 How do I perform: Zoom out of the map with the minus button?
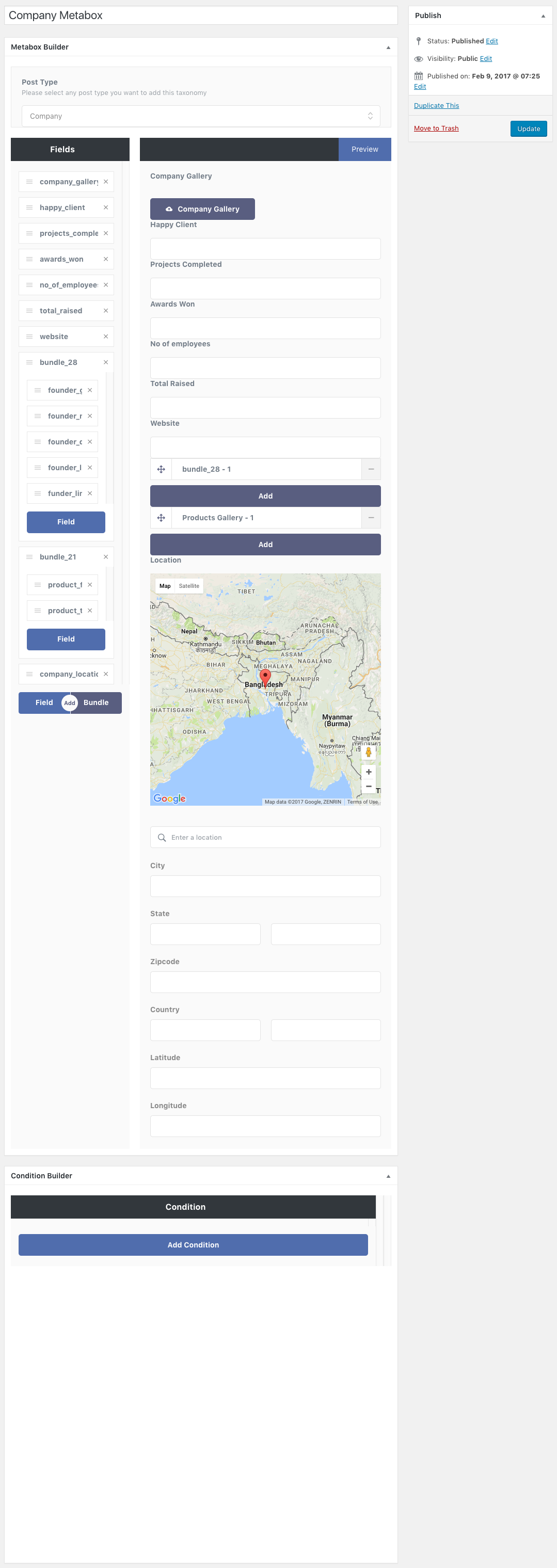coord(368,787)
